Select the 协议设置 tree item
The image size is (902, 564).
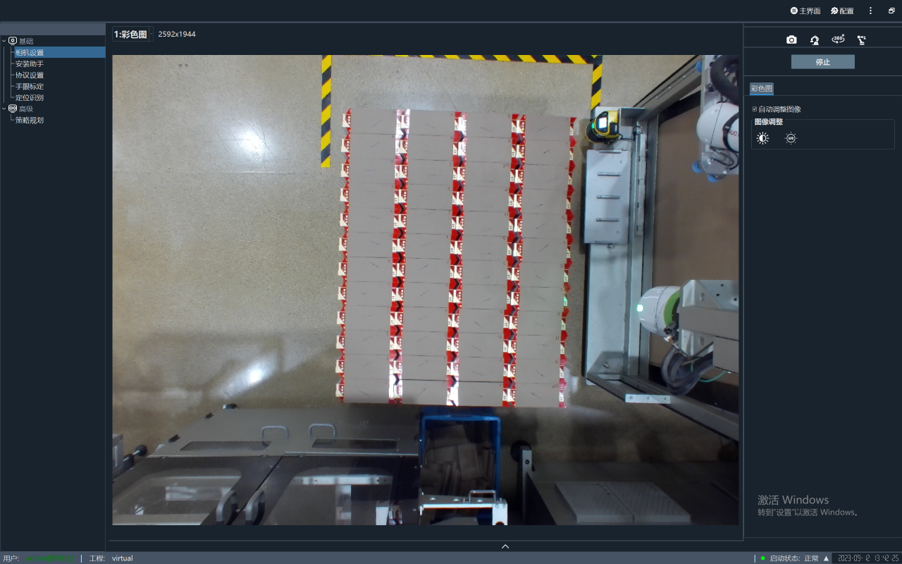(29, 75)
